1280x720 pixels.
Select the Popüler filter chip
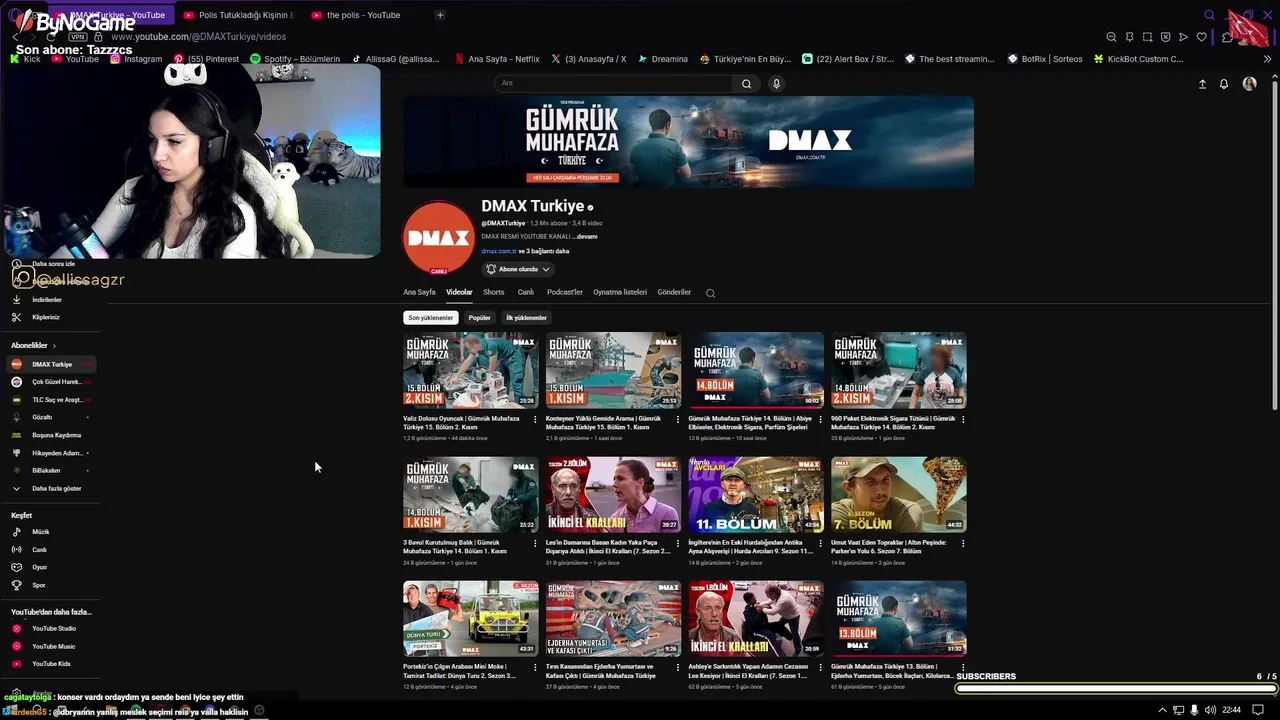480,318
